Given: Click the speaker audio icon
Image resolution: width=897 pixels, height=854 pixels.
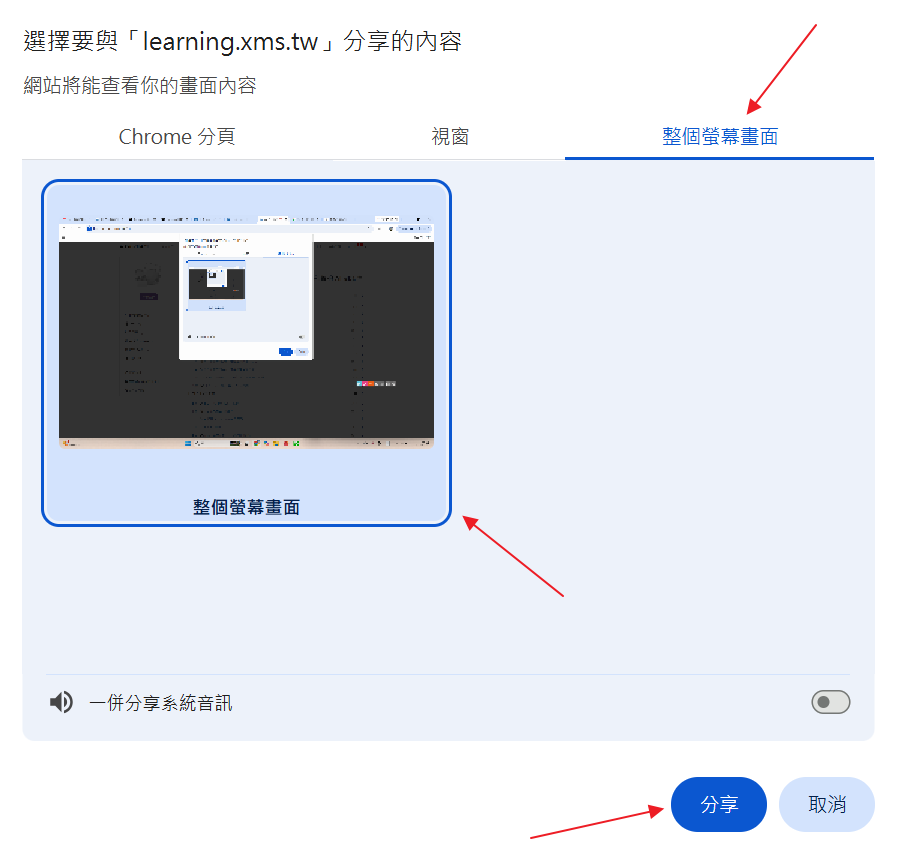Looking at the screenshot, I should click(61, 702).
